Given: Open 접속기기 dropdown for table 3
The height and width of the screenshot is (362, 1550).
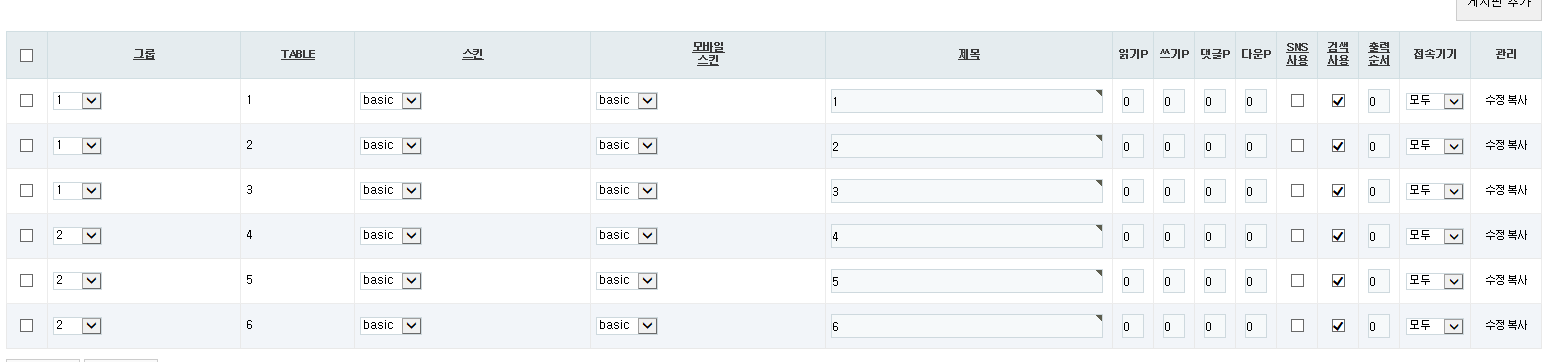Looking at the screenshot, I should [1435, 190].
